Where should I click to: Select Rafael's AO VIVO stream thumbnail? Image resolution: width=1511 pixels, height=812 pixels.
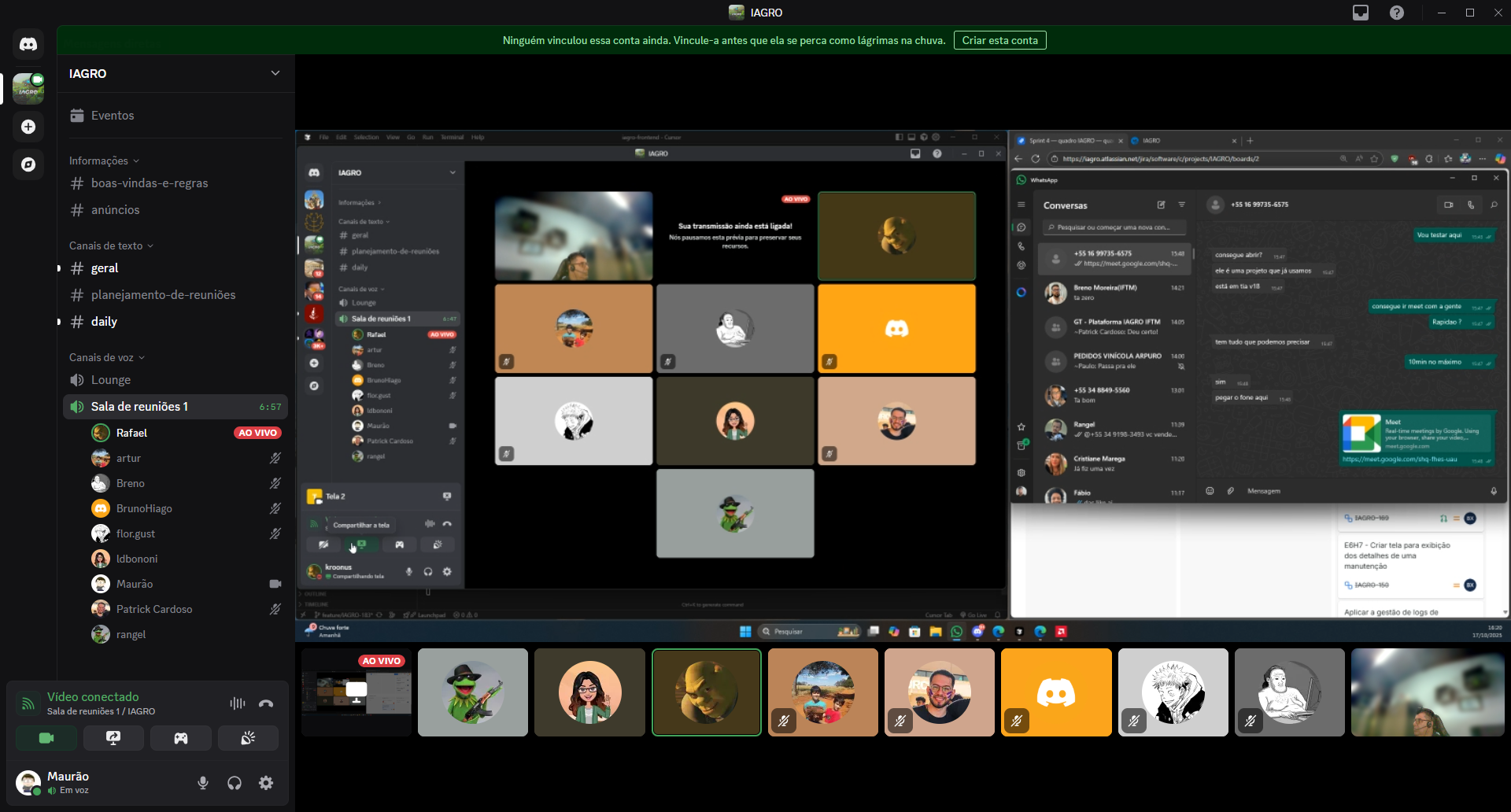(x=357, y=692)
